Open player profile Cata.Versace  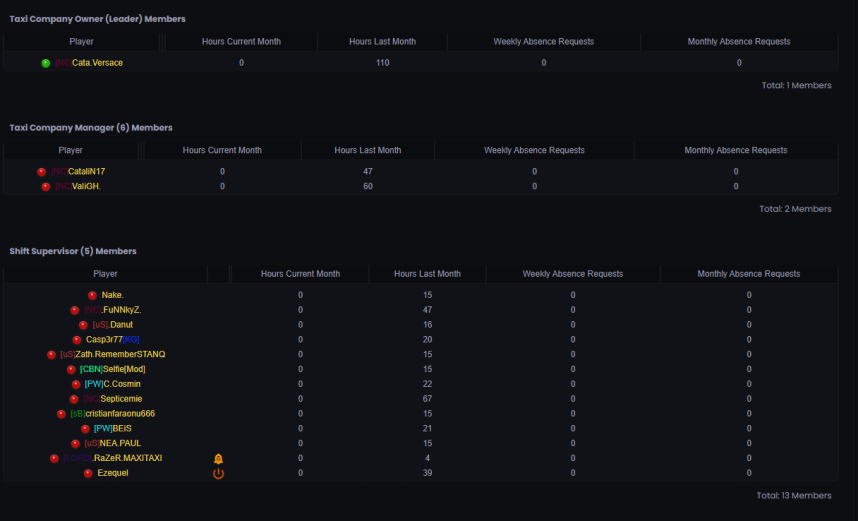click(x=89, y=63)
